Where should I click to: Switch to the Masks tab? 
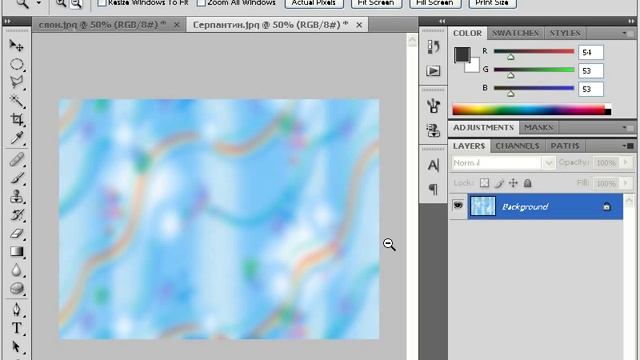click(538, 128)
